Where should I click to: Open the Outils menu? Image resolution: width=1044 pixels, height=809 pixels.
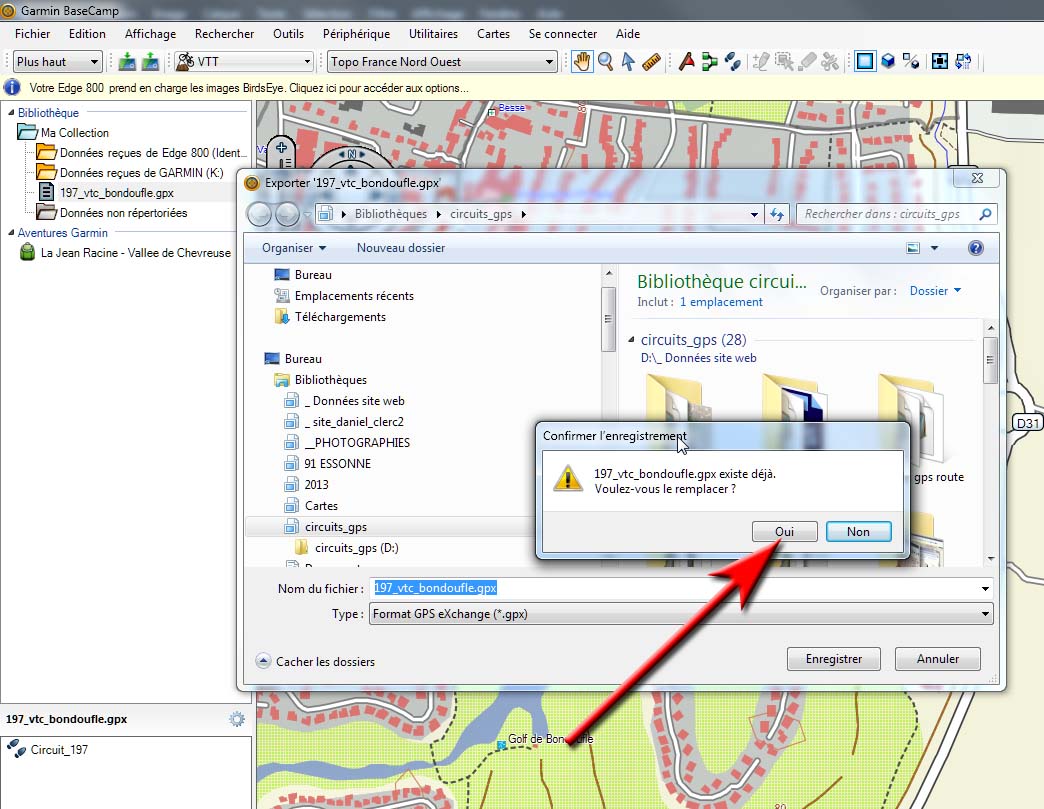[288, 34]
